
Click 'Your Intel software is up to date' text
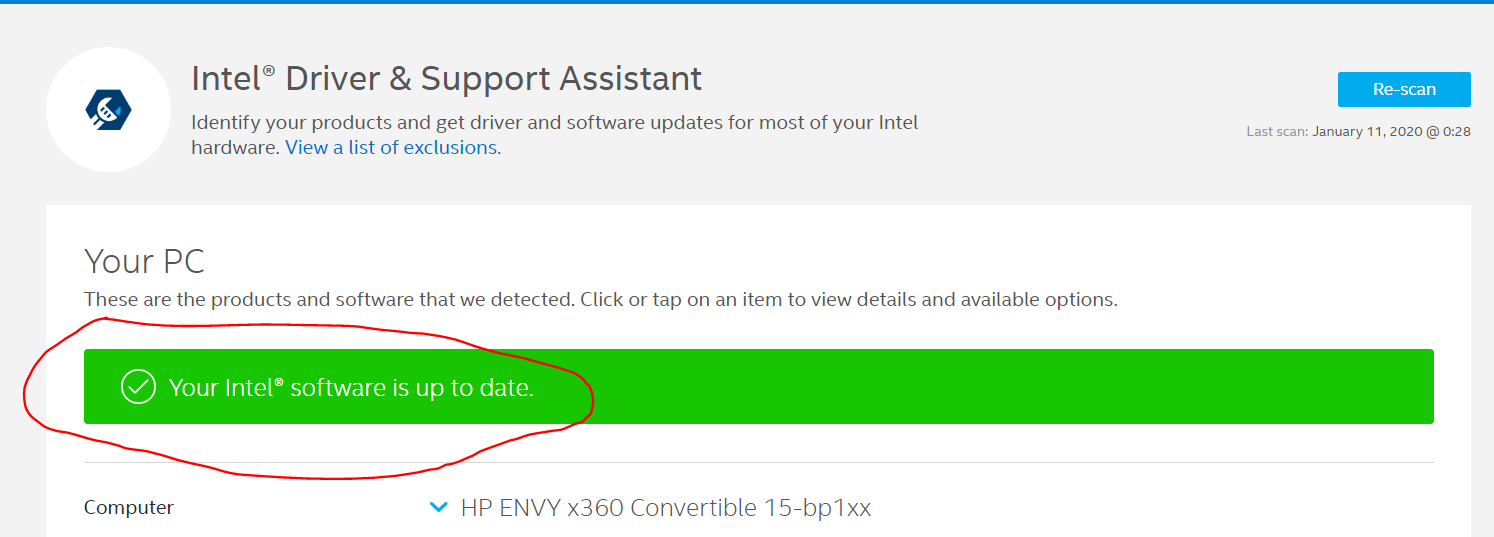(351, 388)
